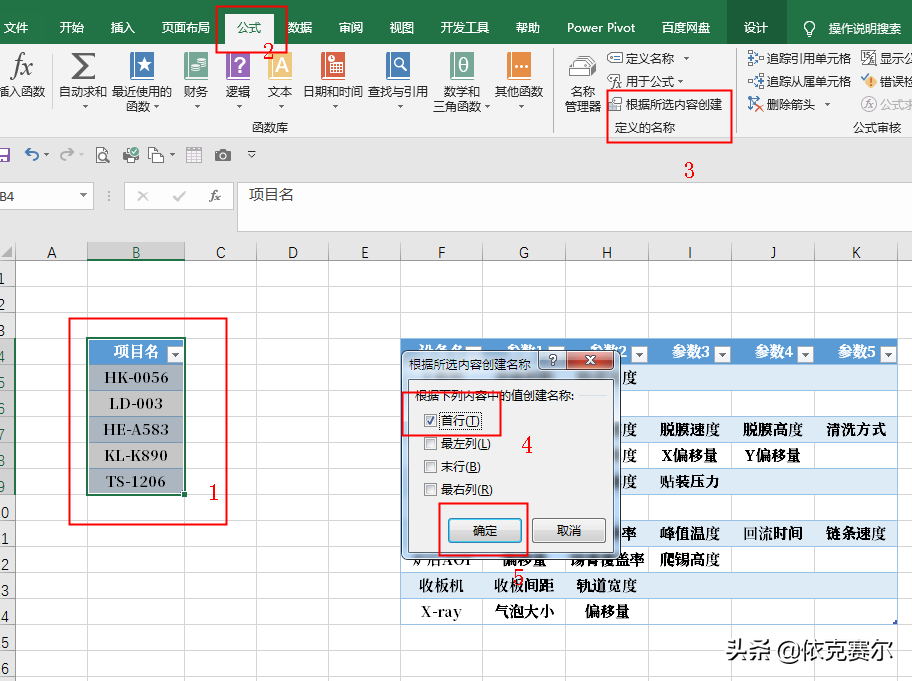Viewport: 912px width, 681px height.
Task: Toggle the 末行(B) bottom row checkbox
Action: click(430, 466)
